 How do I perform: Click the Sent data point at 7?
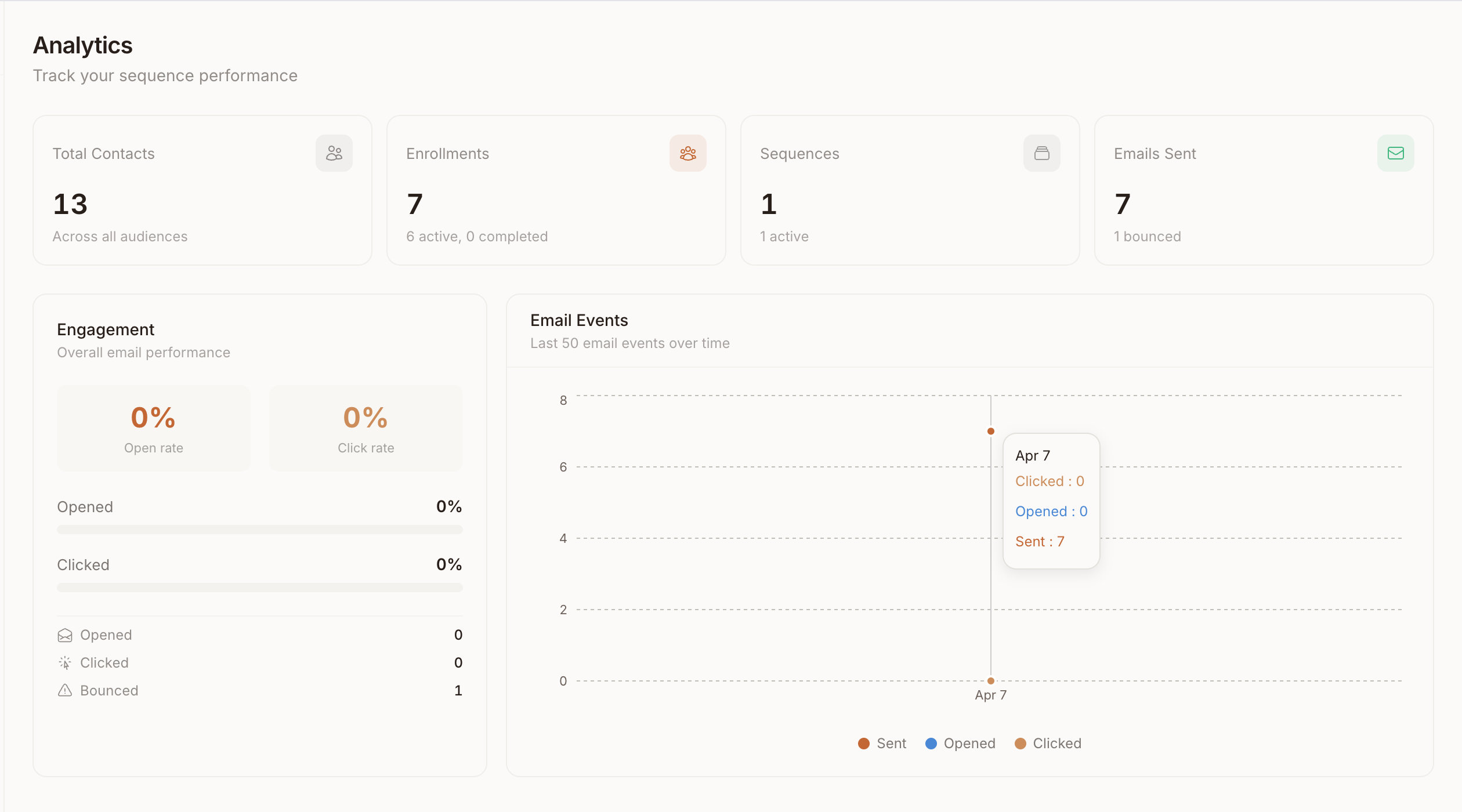[x=991, y=431]
